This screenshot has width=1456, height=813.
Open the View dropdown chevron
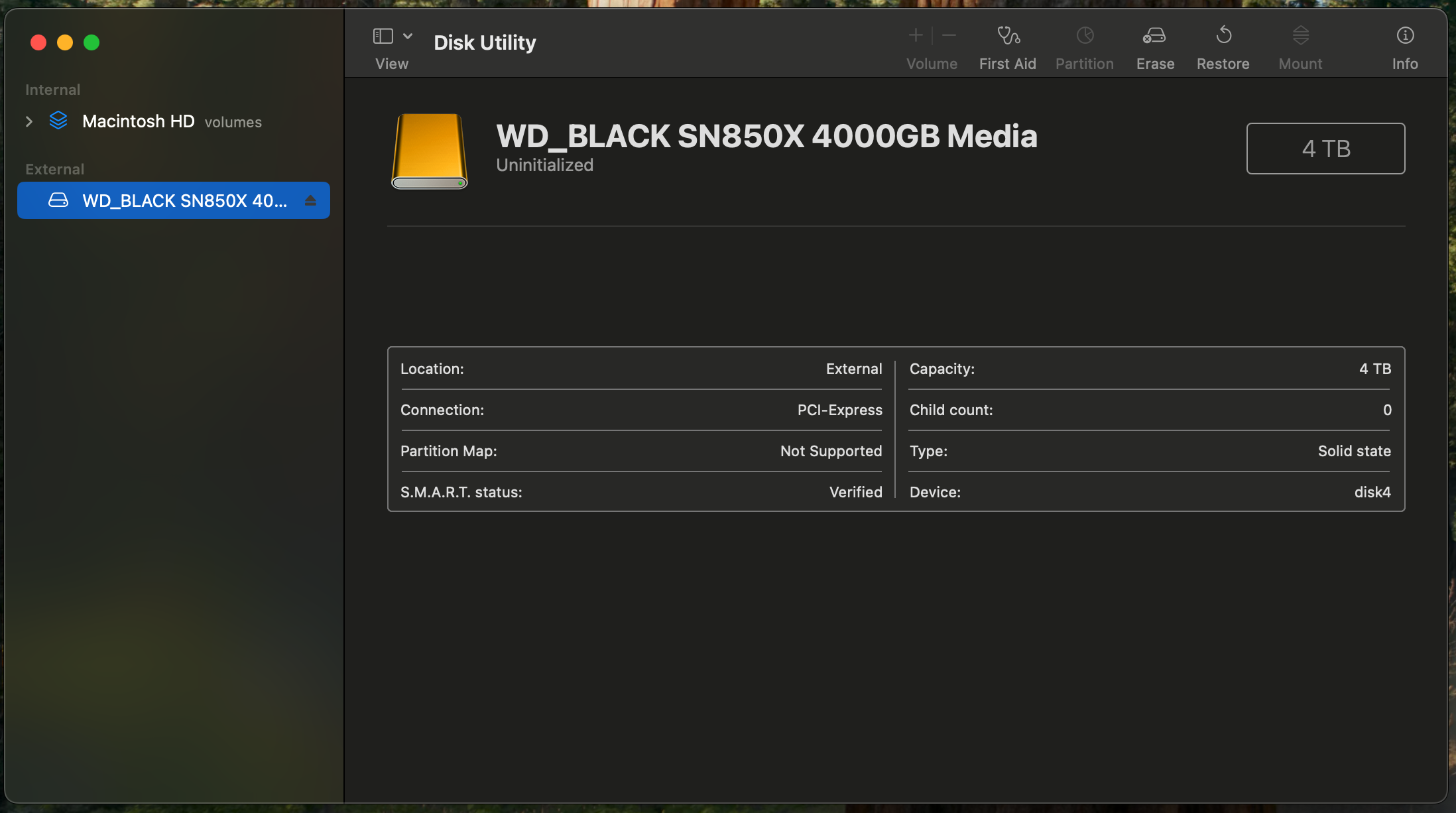tap(408, 36)
